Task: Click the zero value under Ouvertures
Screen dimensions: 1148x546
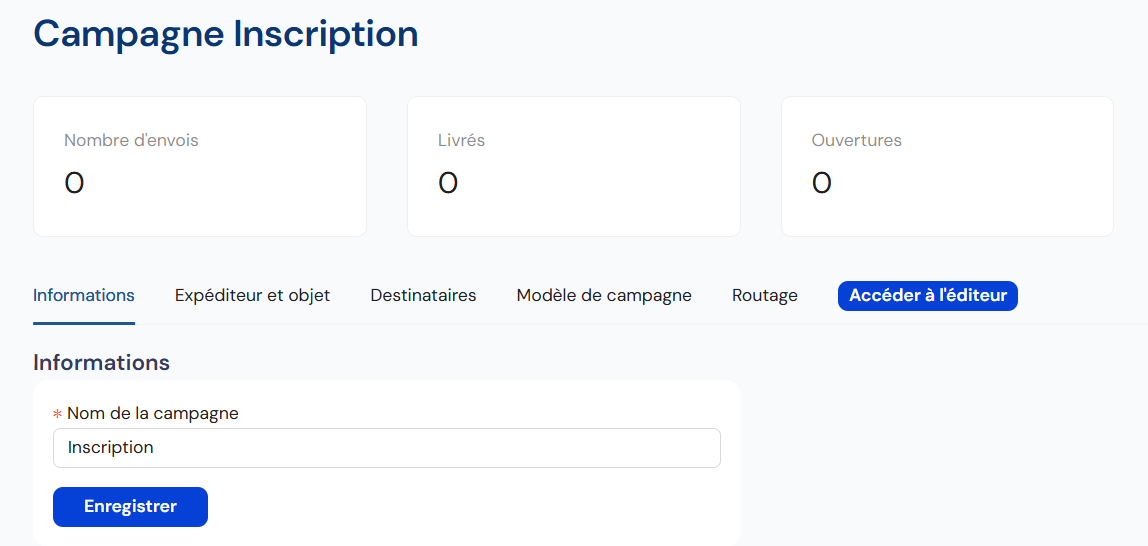Action: click(822, 183)
